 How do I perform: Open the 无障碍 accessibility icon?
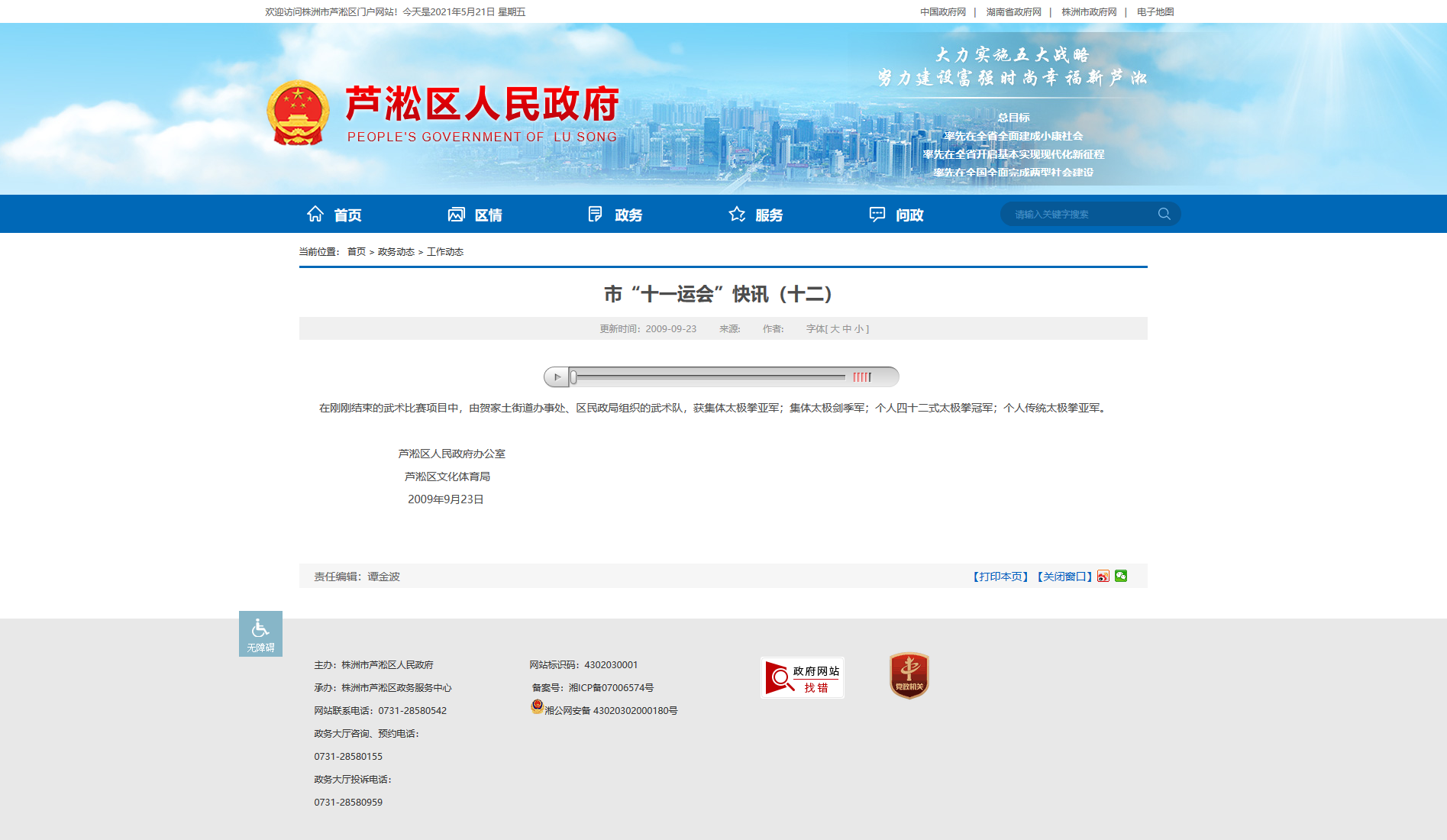click(x=260, y=634)
